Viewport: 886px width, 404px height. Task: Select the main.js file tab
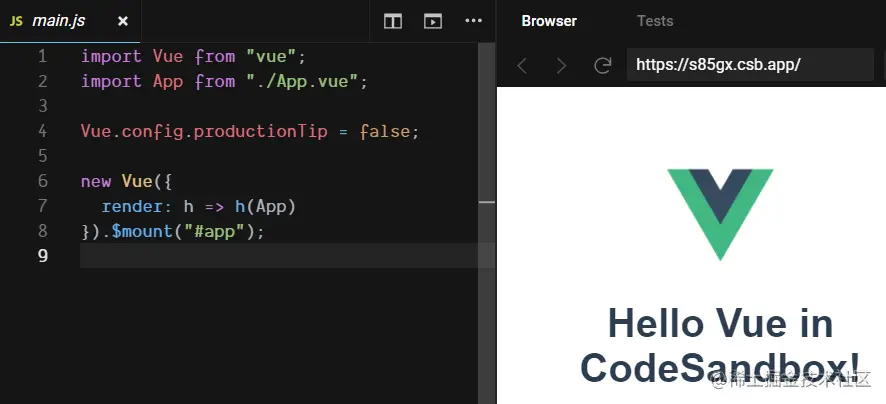70,21
